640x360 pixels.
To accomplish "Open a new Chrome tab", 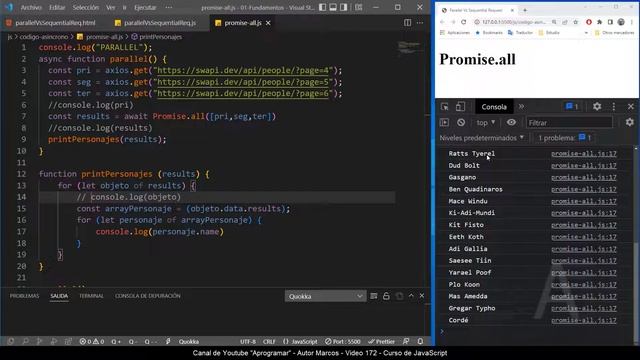I will (x=525, y=10).
